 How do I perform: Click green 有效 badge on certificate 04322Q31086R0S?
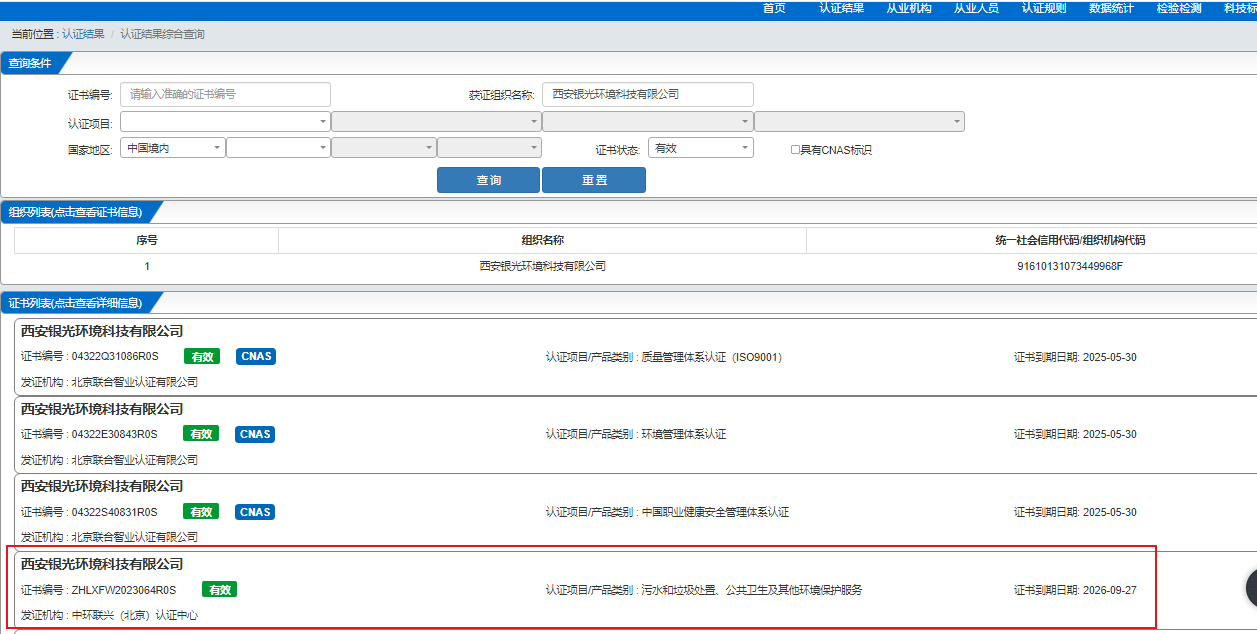201,357
